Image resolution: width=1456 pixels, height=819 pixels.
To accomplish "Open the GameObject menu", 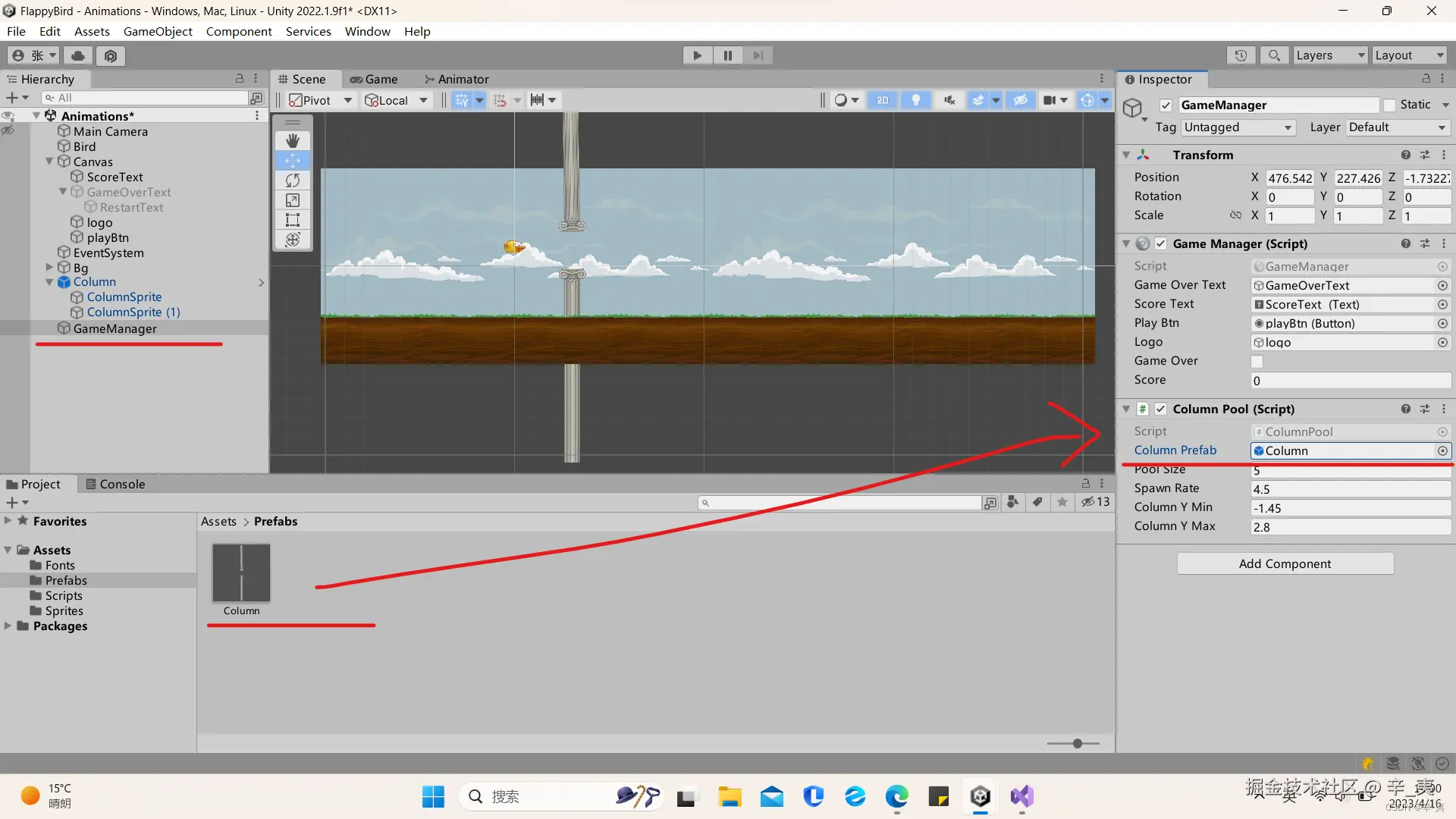I will (x=158, y=31).
